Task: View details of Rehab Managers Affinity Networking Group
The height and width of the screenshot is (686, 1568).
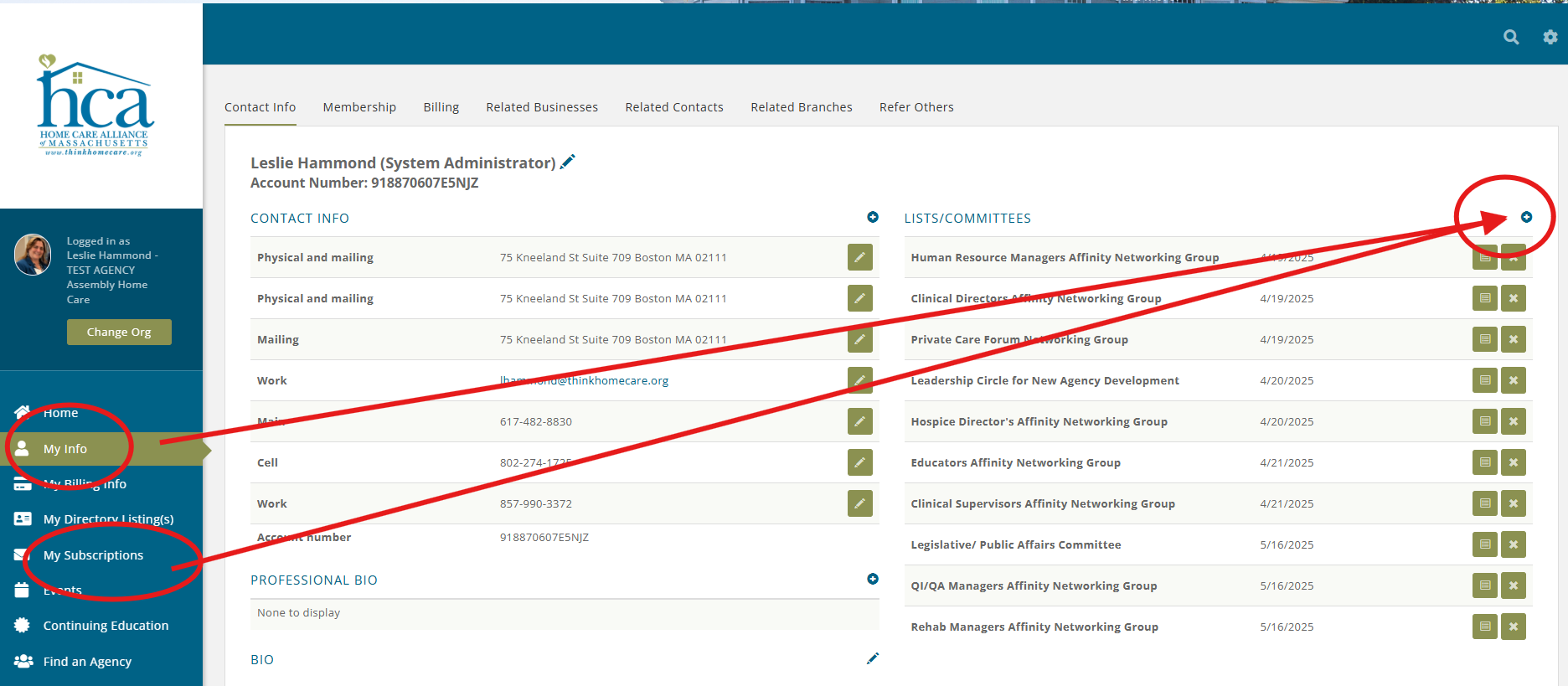Action: click(x=1485, y=627)
